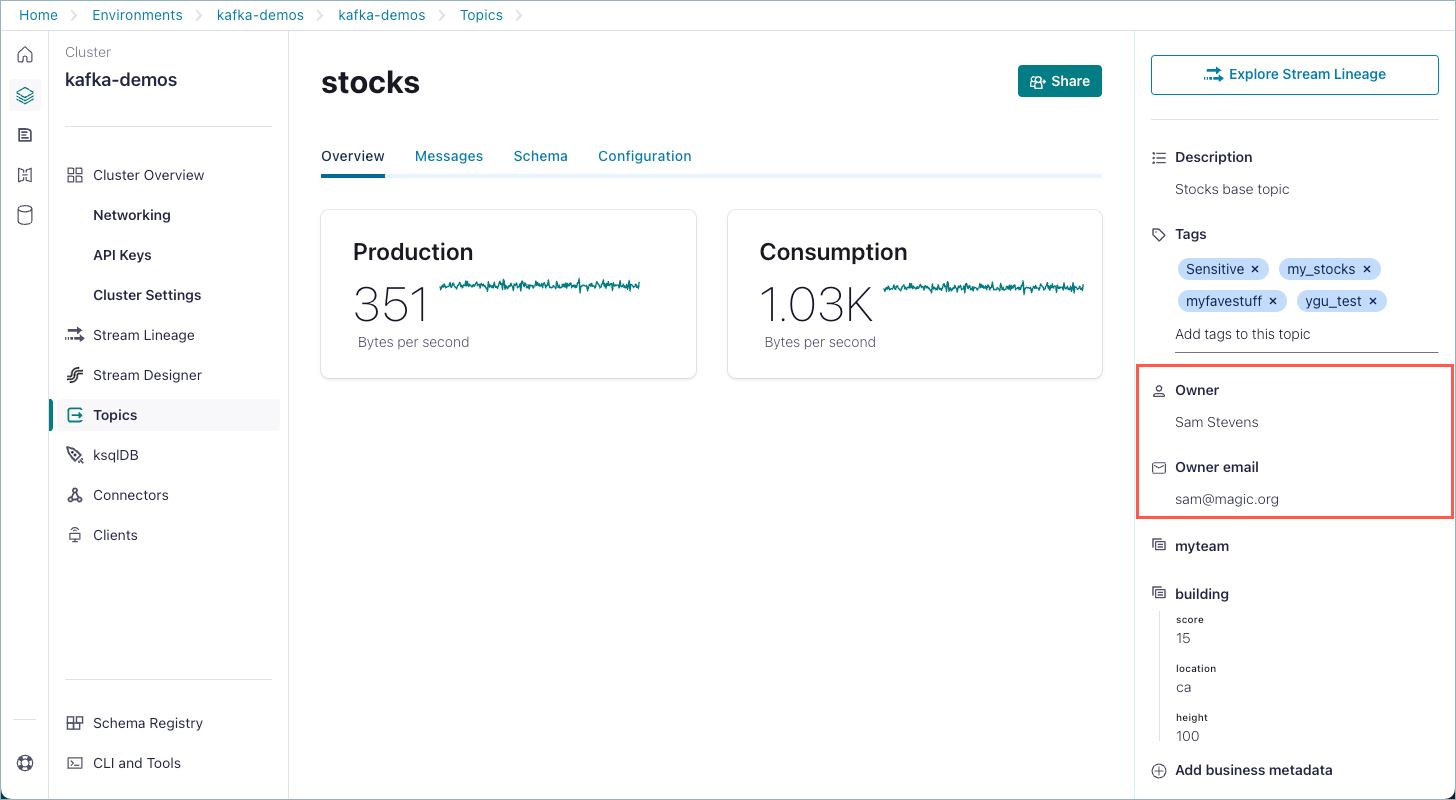Screen dimensions: 1456x800
Task: Click the myteam metadata icon
Action: [1159, 546]
